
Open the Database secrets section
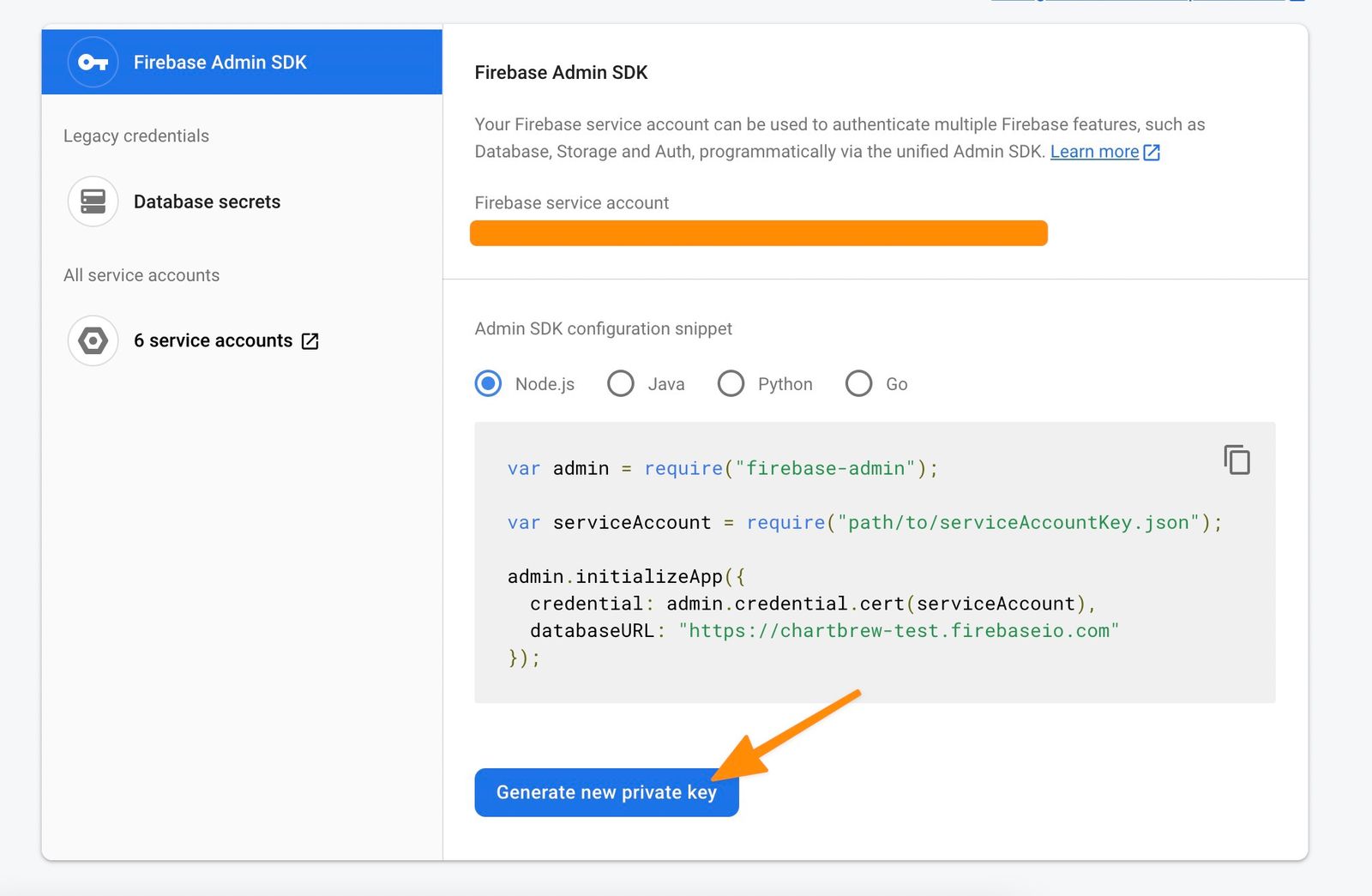206,201
